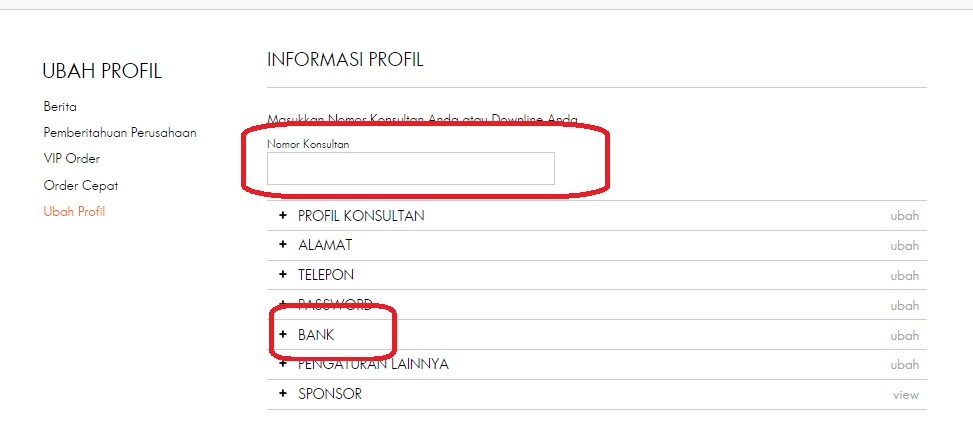The width and height of the screenshot is (973, 435).
Task: Select the Ubah Profil sidebar link
Action: click(74, 211)
